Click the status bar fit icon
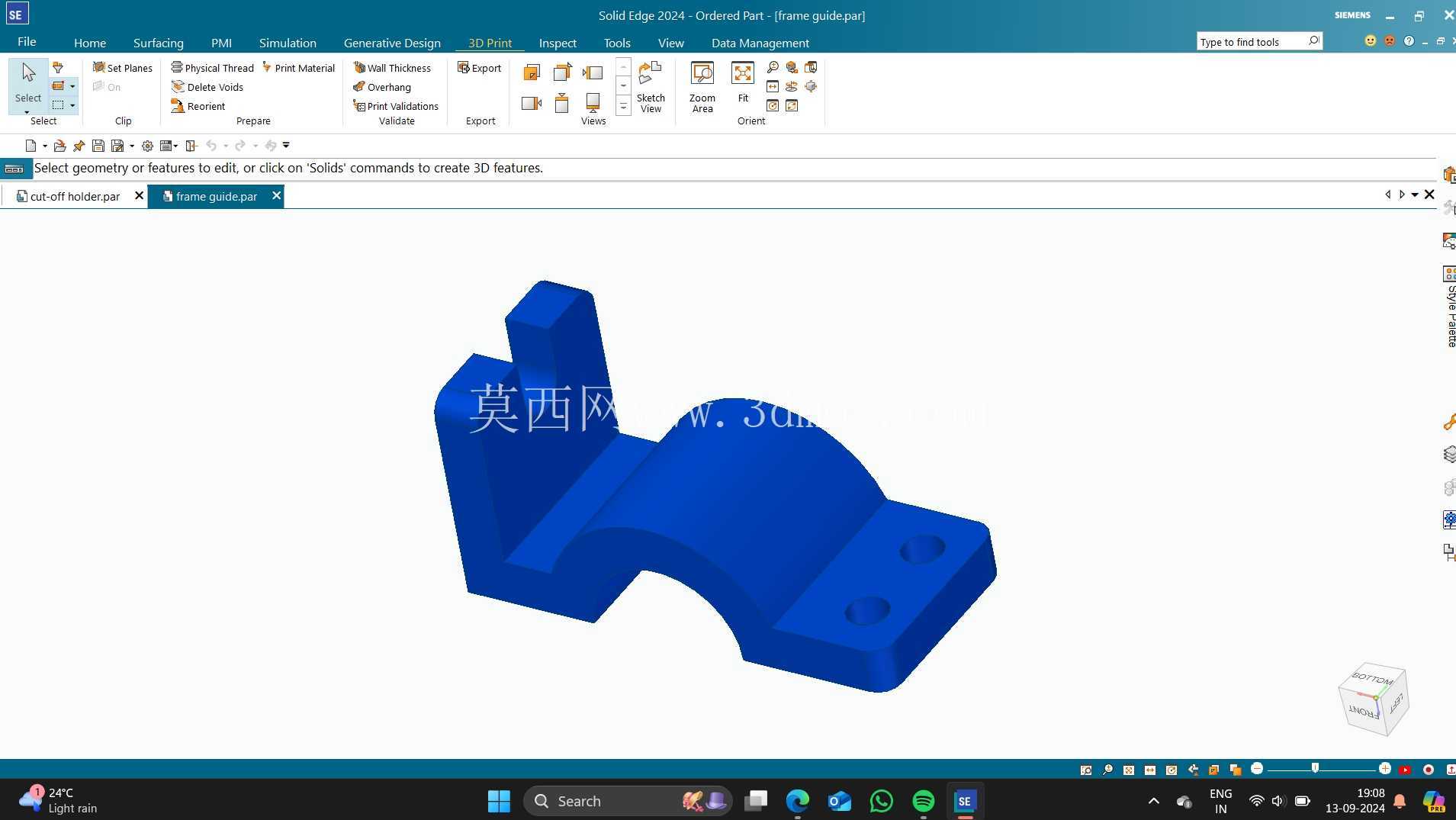Viewport: 1456px width, 820px height. (x=1129, y=770)
